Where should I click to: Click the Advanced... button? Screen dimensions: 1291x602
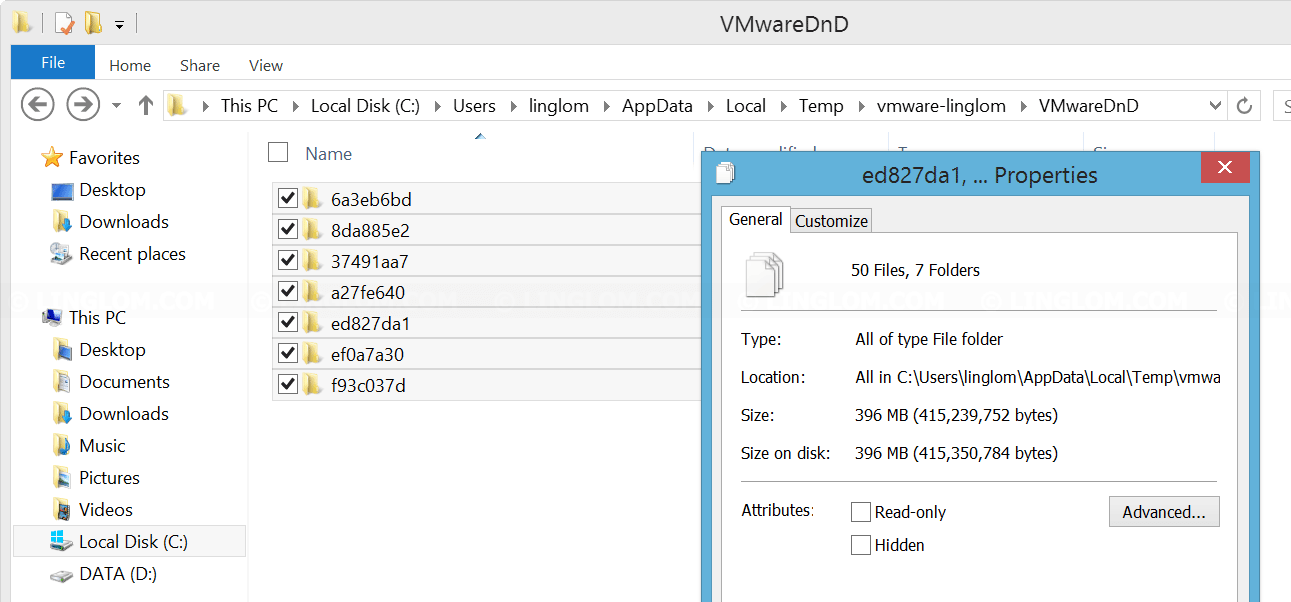(1164, 512)
